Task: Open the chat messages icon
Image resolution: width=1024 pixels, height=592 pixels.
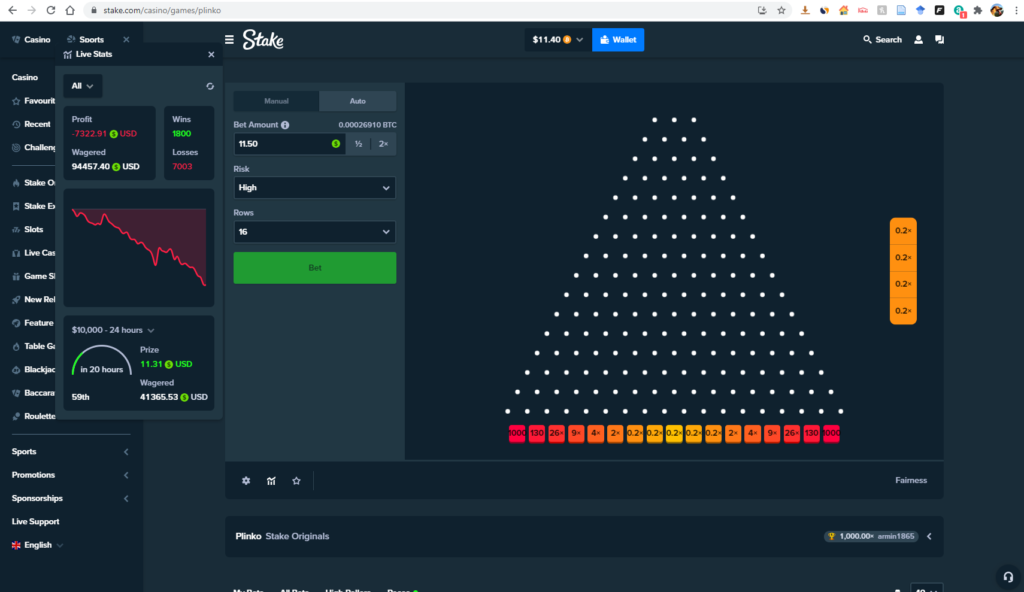Action: click(939, 40)
